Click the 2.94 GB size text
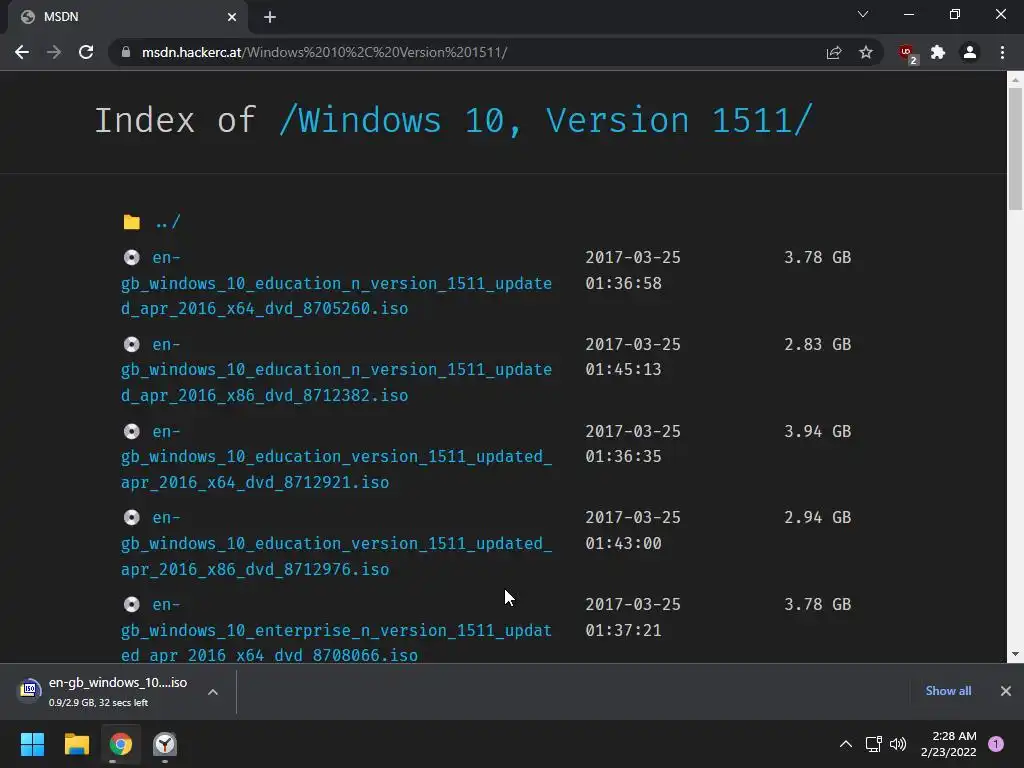 pos(818,517)
